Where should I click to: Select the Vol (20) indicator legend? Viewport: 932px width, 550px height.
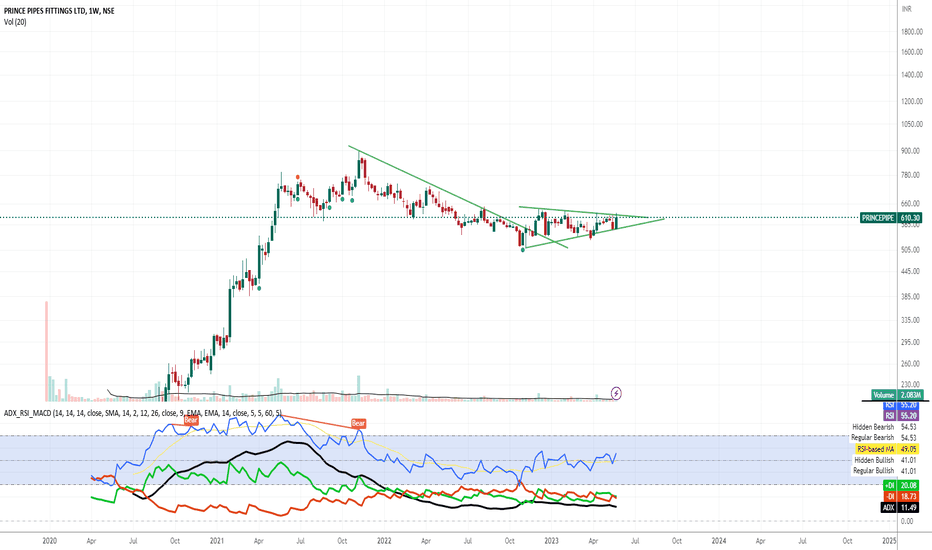pos(15,22)
